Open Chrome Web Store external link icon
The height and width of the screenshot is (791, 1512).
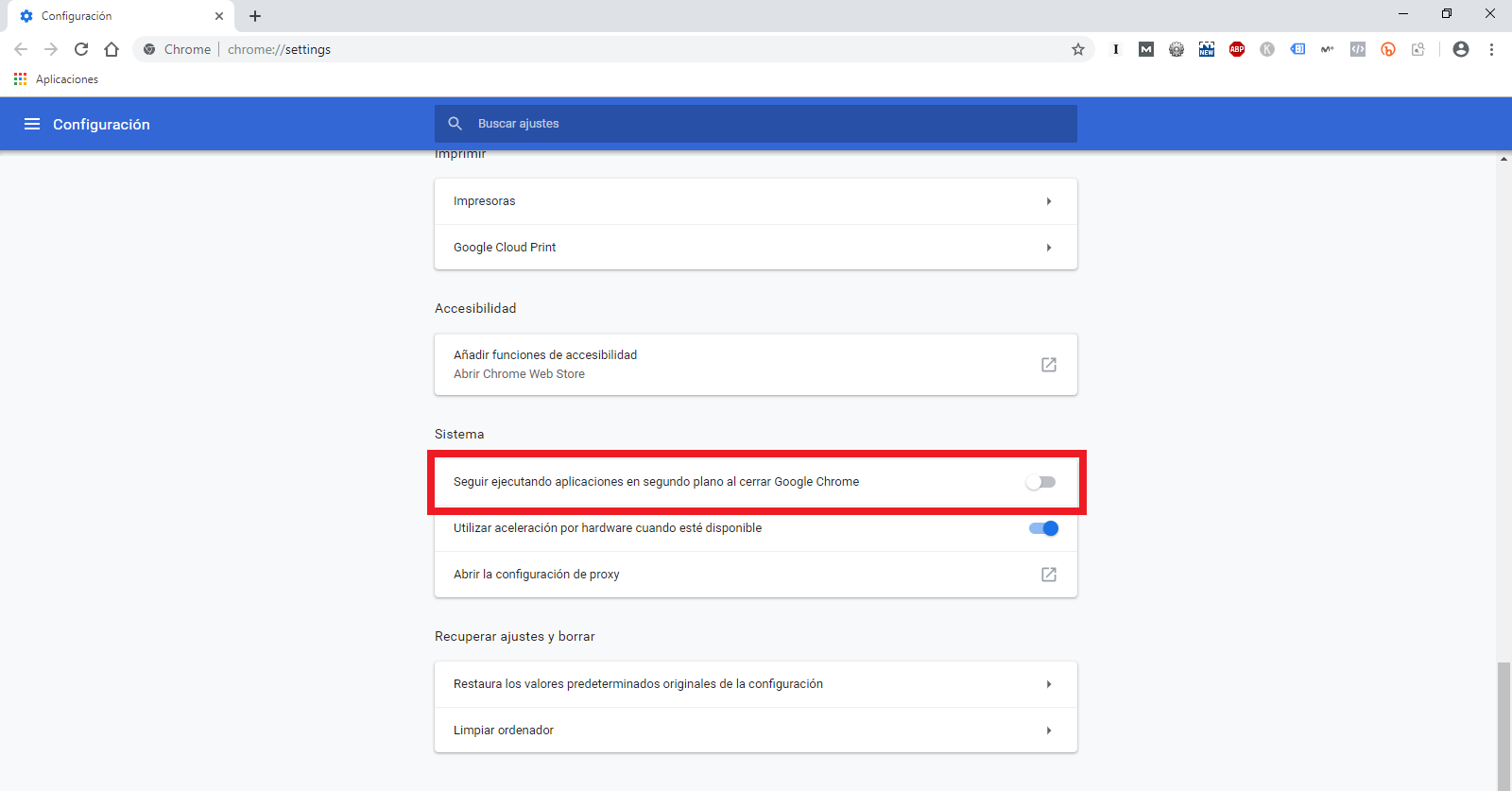(1049, 365)
